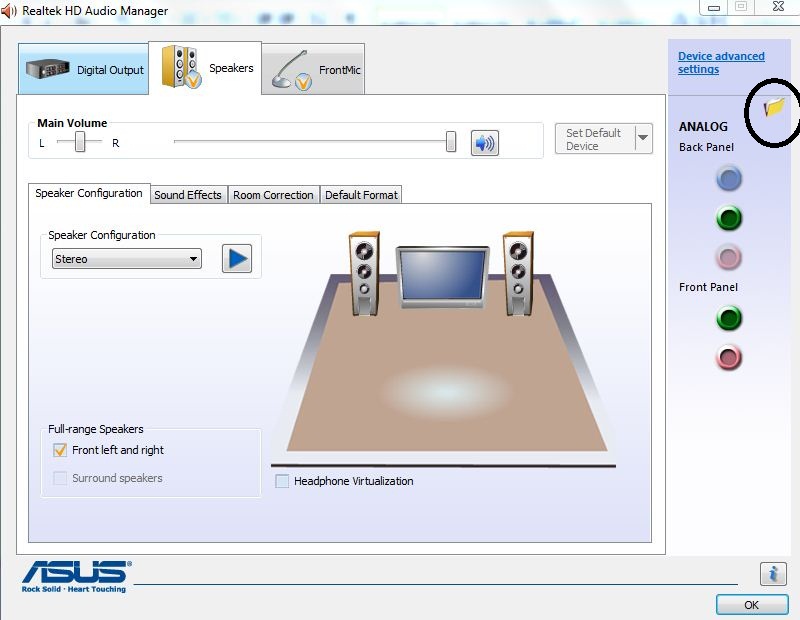Click the pink Back Panel mic jack
Viewport: 800px width, 620px height.
point(729,257)
